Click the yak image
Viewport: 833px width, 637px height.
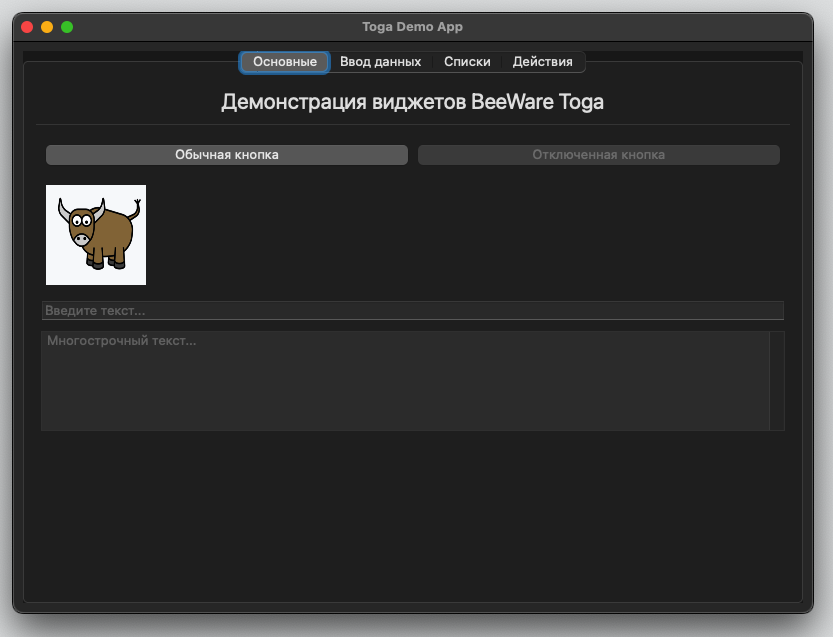click(95, 235)
